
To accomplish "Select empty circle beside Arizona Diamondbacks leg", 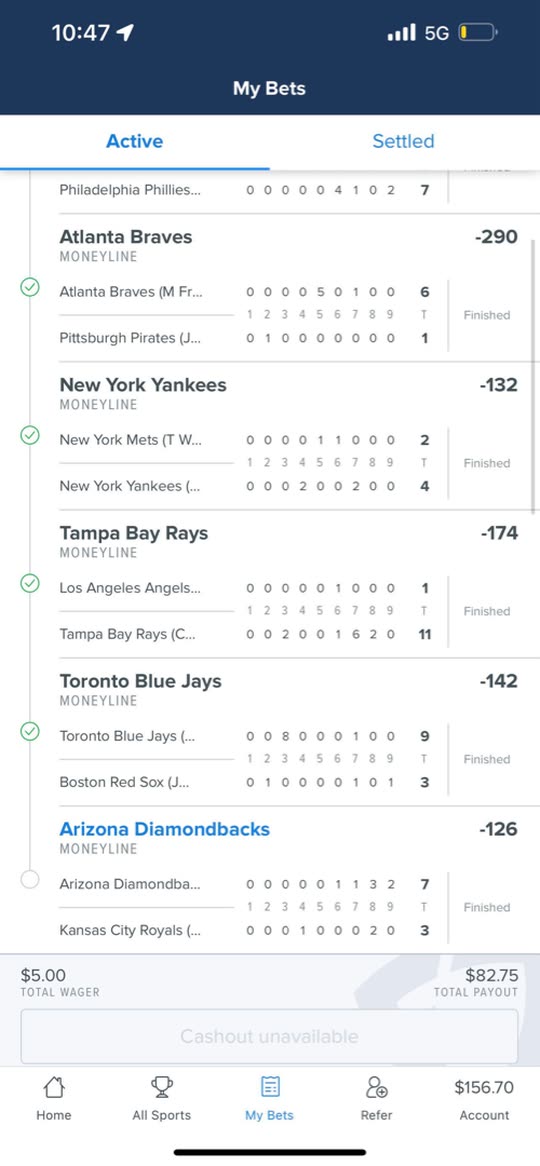I will point(30,880).
